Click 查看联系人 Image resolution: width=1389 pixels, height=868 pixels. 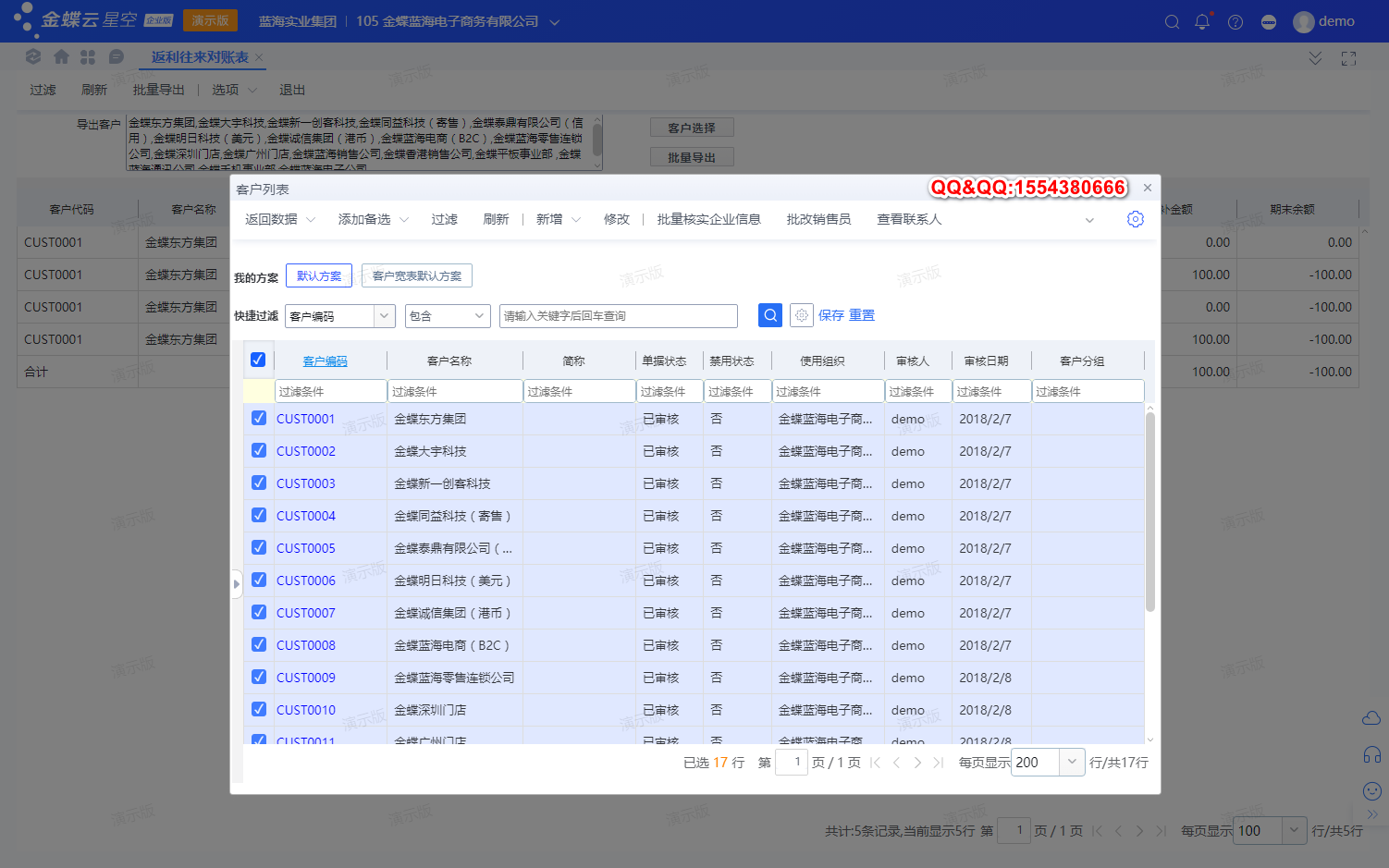click(909, 219)
